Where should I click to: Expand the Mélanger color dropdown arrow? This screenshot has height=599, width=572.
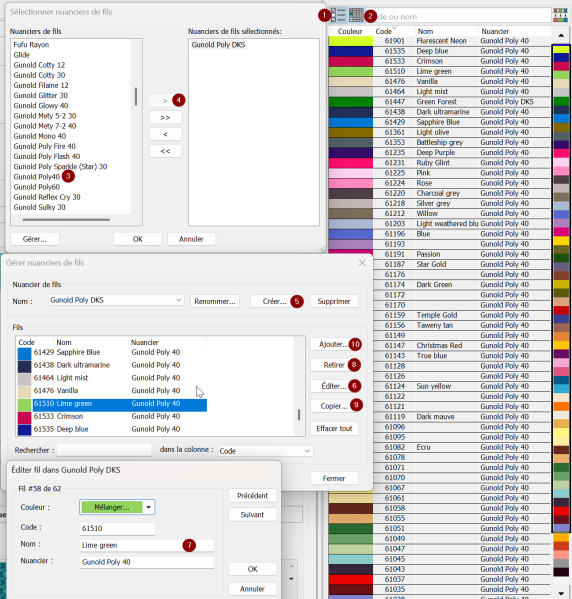(x=149, y=507)
